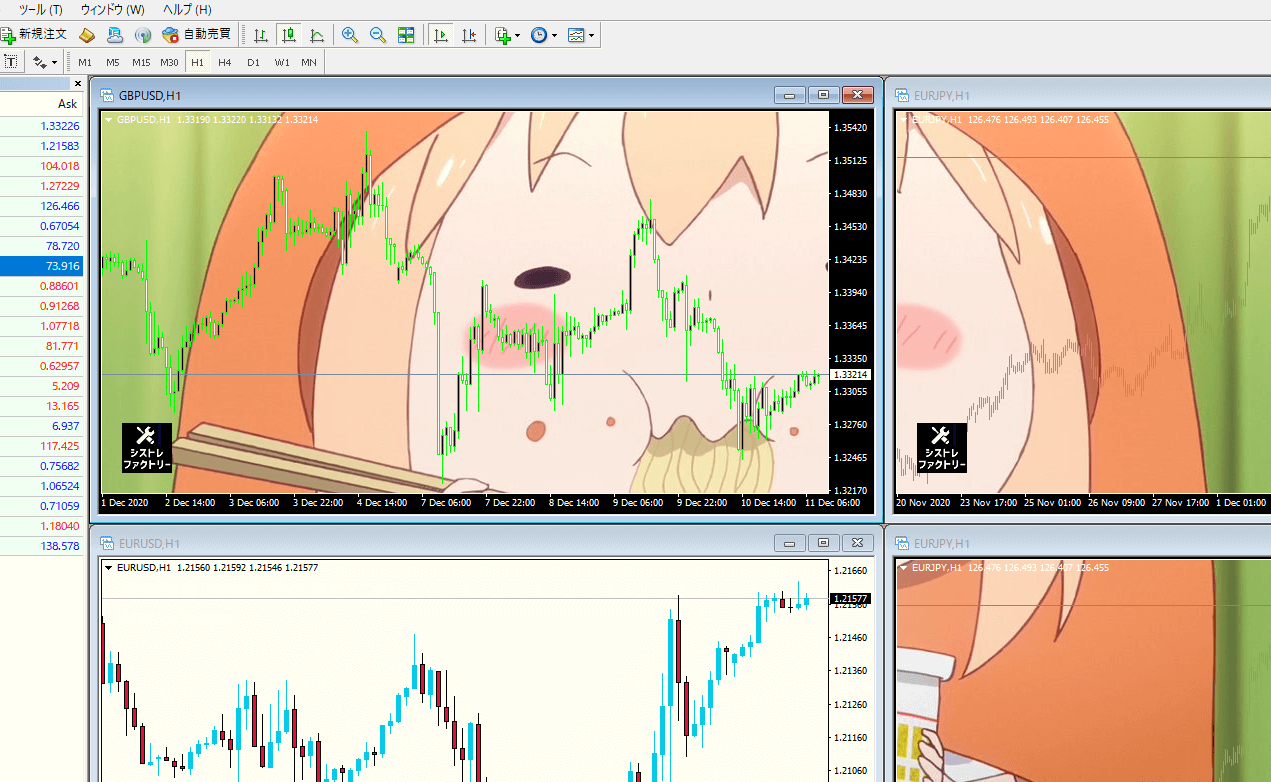Image resolution: width=1271 pixels, height=782 pixels.
Task: Click the 新規注文 new order button
Action: pos(34,35)
